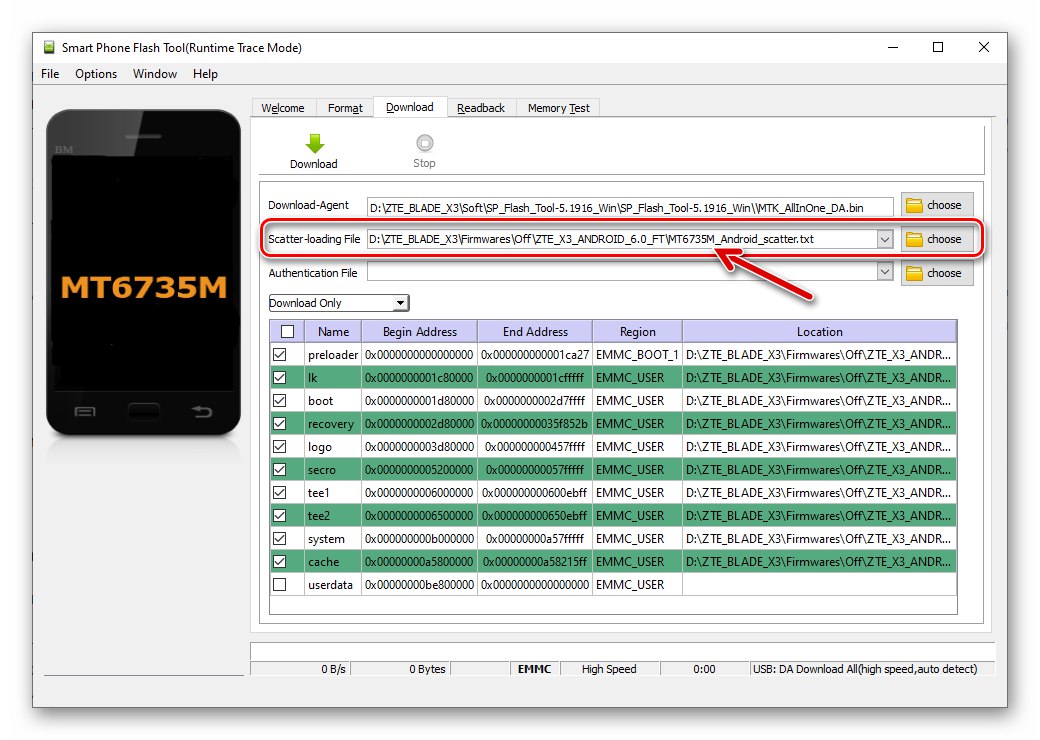Uncheck the system partition checkbox
1040x740 pixels.
[280, 538]
